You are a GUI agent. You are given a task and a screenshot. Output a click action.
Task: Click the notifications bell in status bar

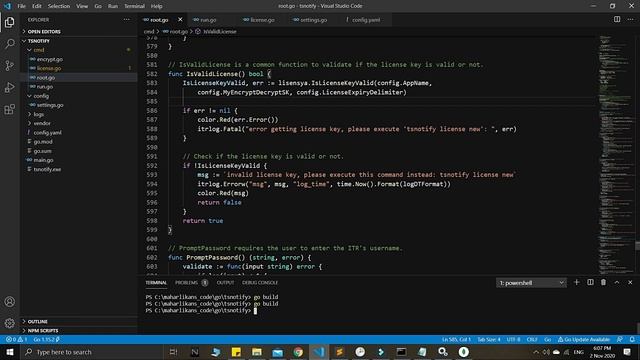(632, 339)
